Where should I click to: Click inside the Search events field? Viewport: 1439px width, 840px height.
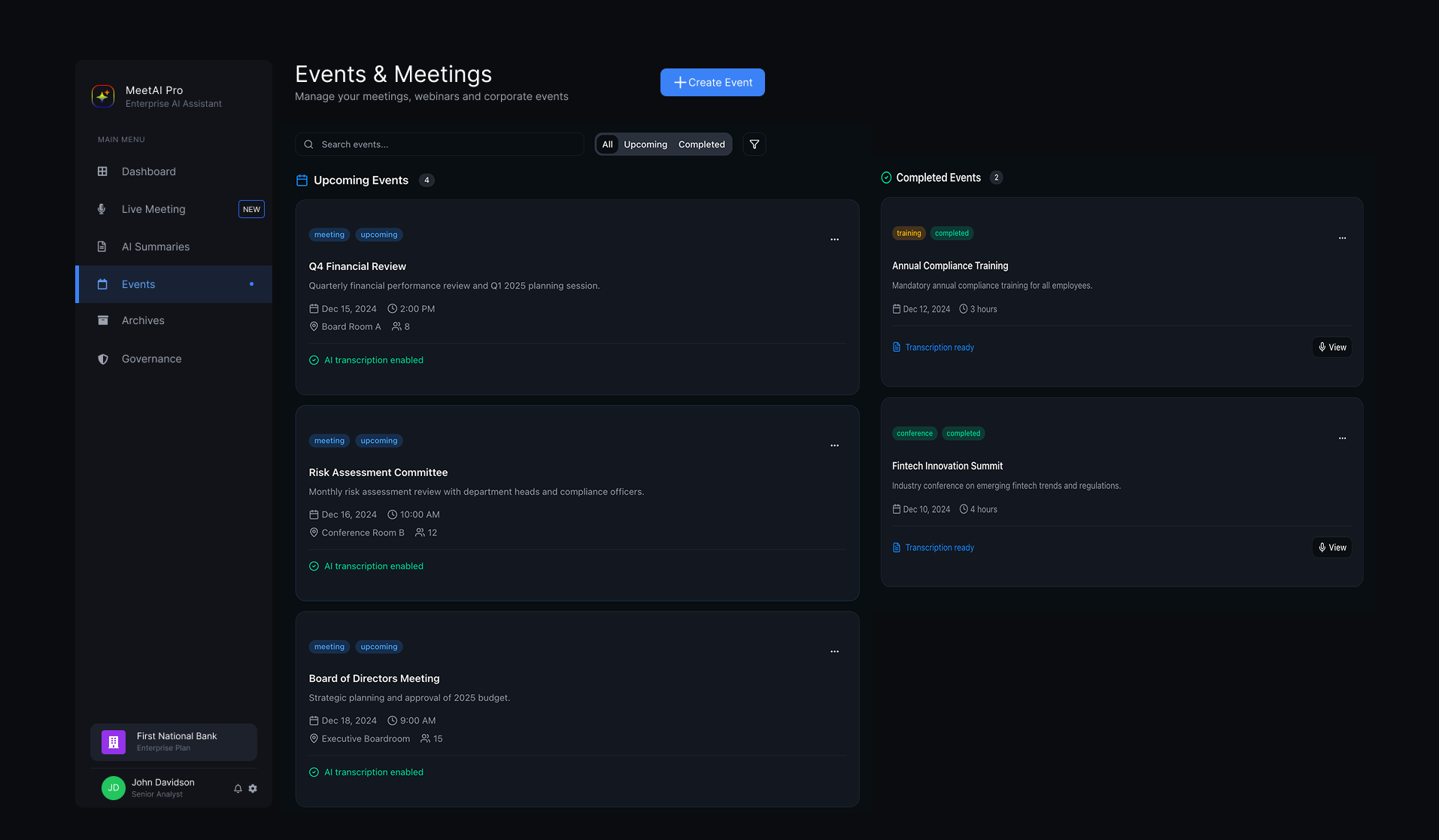[439, 144]
